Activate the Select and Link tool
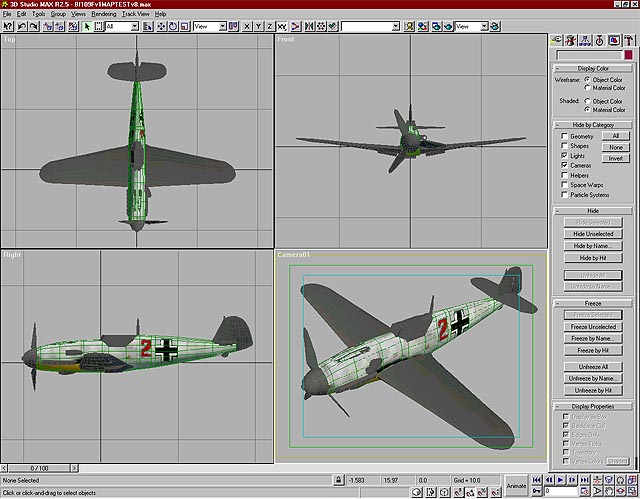Screen dimensions: 640x499 click(48, 27)
